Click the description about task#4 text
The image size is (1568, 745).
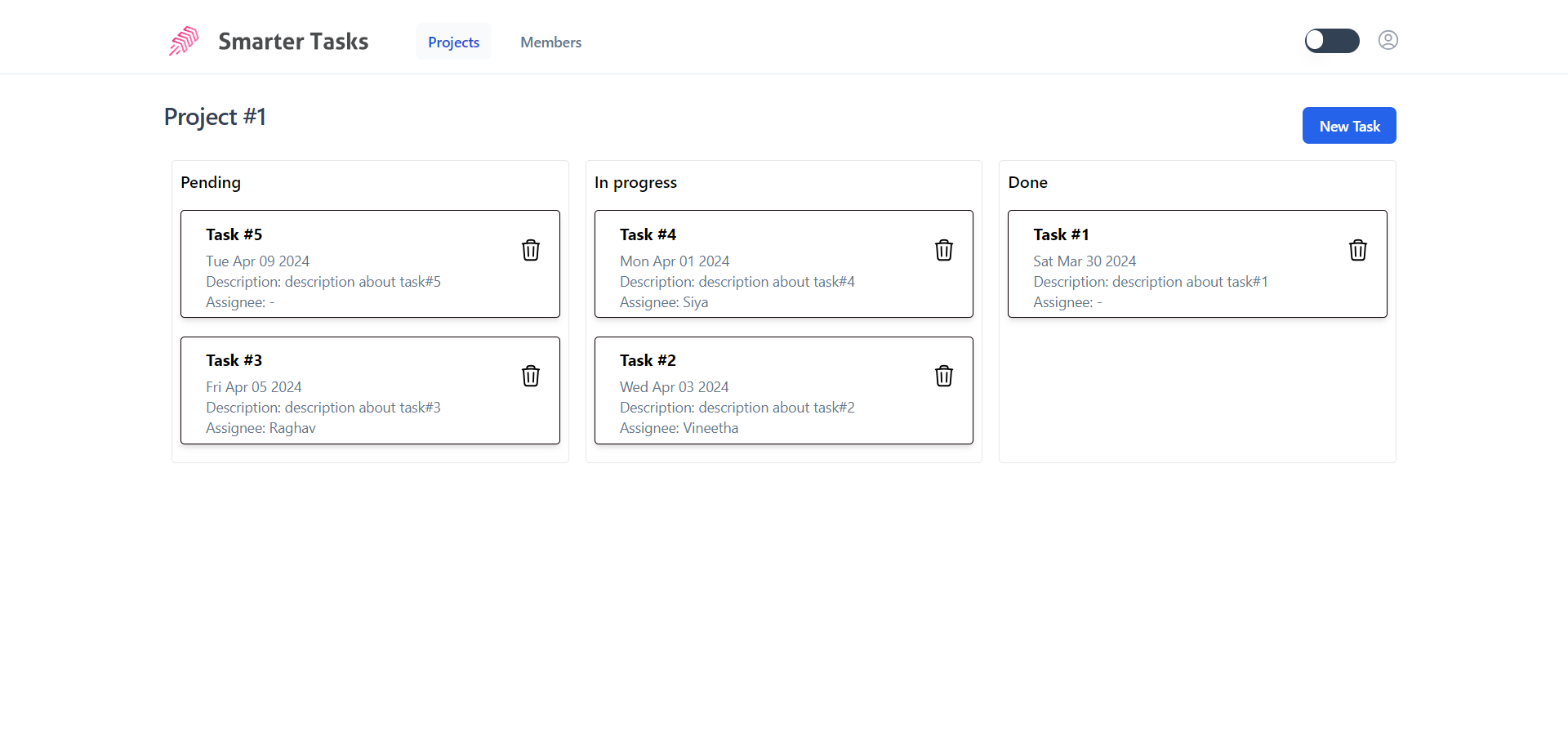point(777,282)
